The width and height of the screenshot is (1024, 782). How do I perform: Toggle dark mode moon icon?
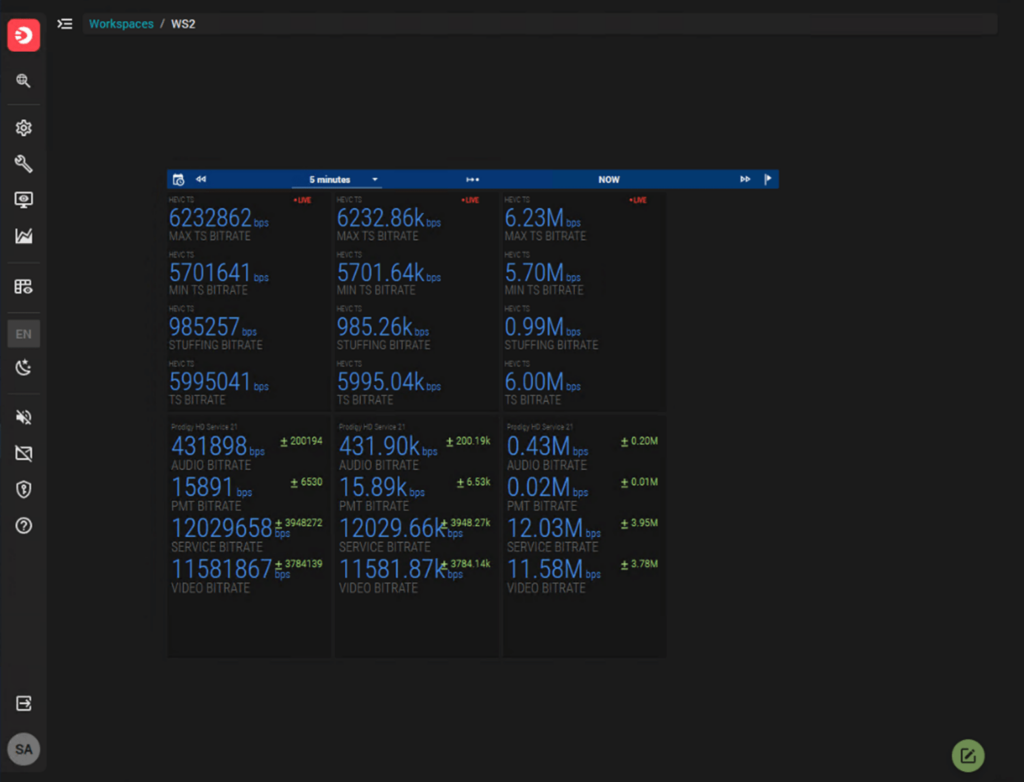coord(24,368)
